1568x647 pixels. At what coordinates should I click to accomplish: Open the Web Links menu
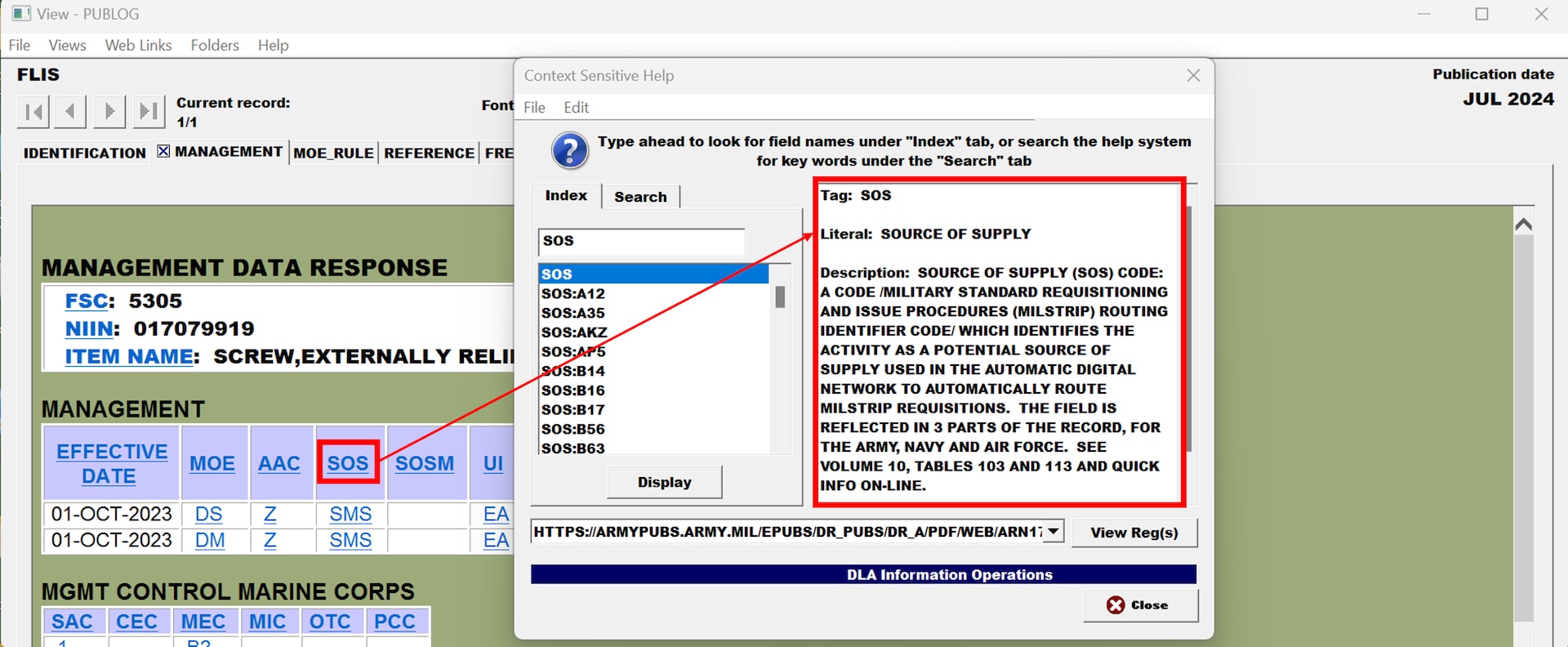pos(138,45)
